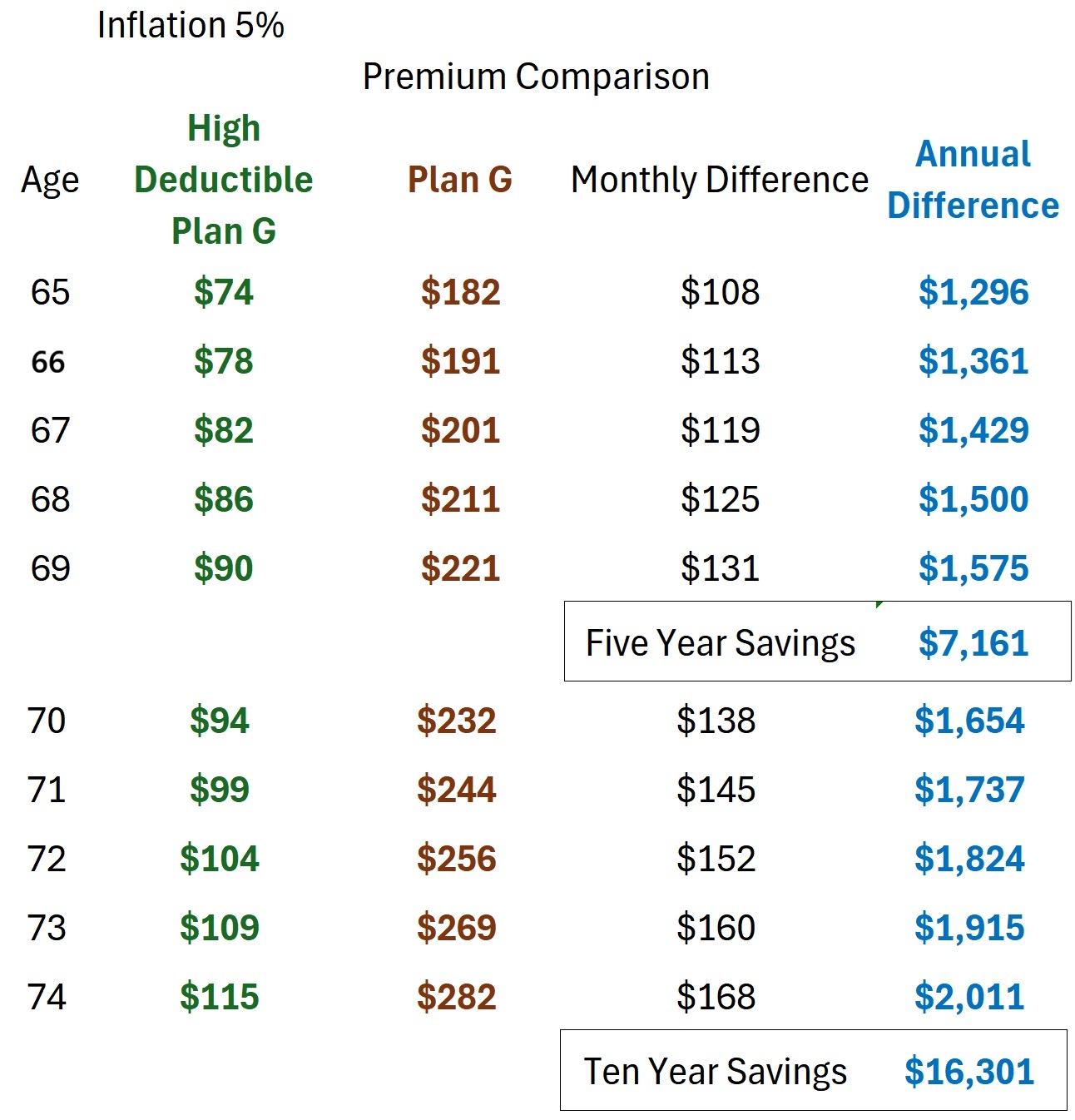This screenshot has height=1120, width=1075.
Task: Select the $16,301 ten year total
Action: [x=969, y=1072]
